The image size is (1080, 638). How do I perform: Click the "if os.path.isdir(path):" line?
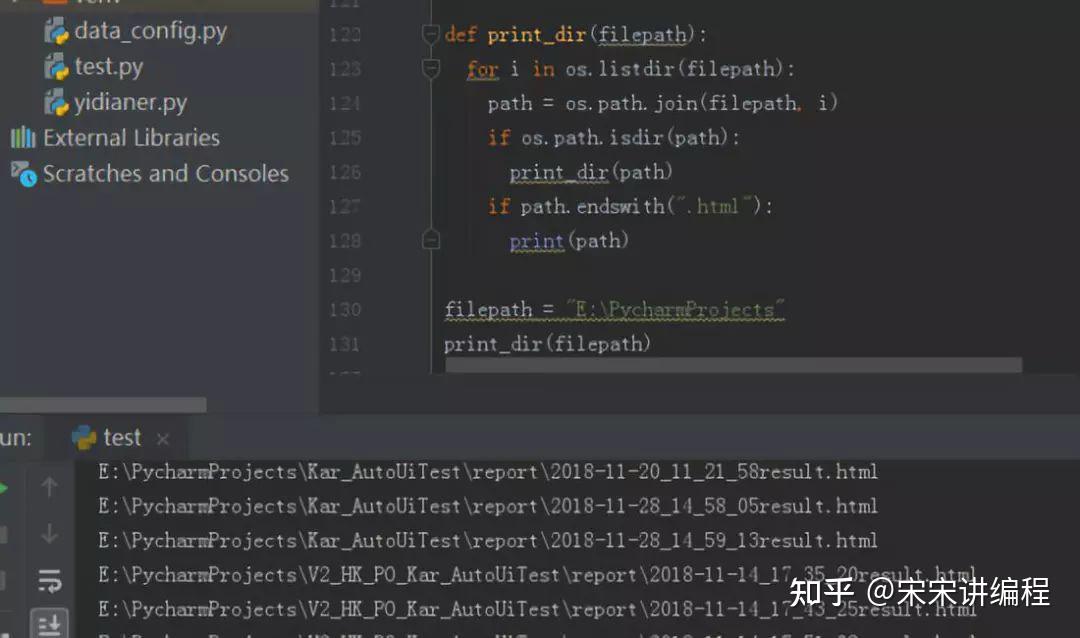click(x=614, y=138)
